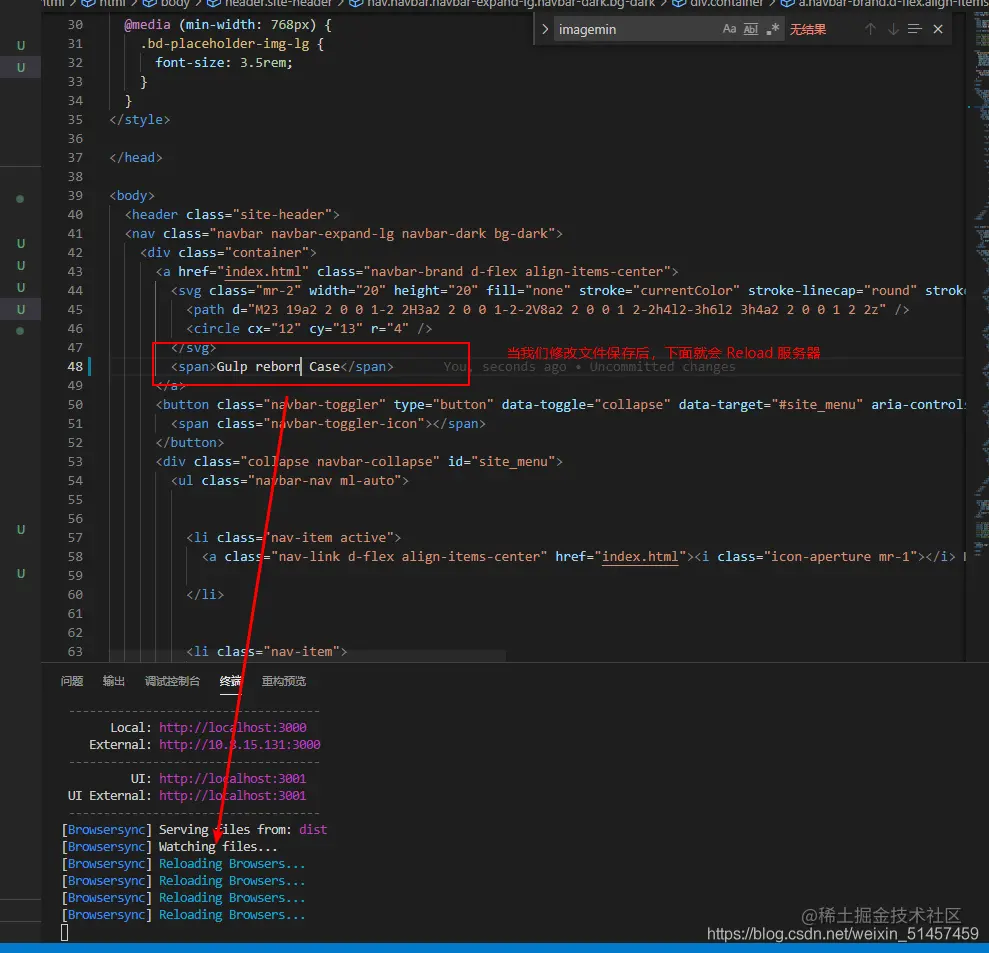Click the circle element on line 46
989x953 pixels.
point(309,329)
